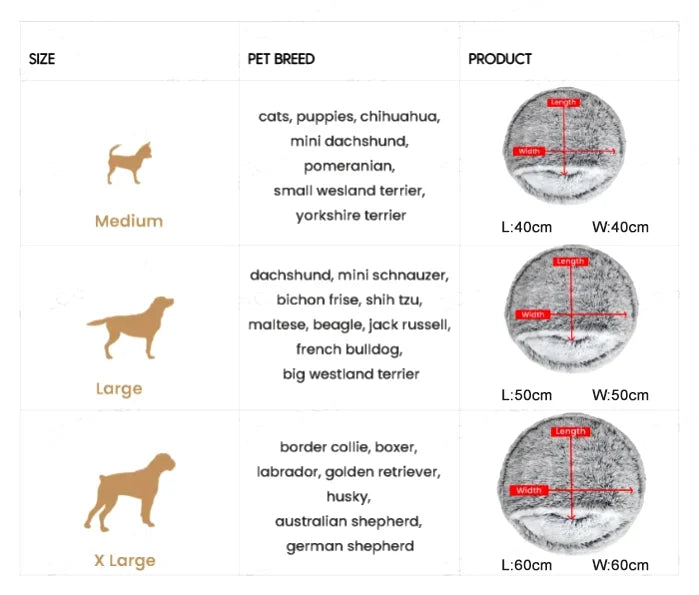Click the W:50cm dimension text

[x=620, y=395]
